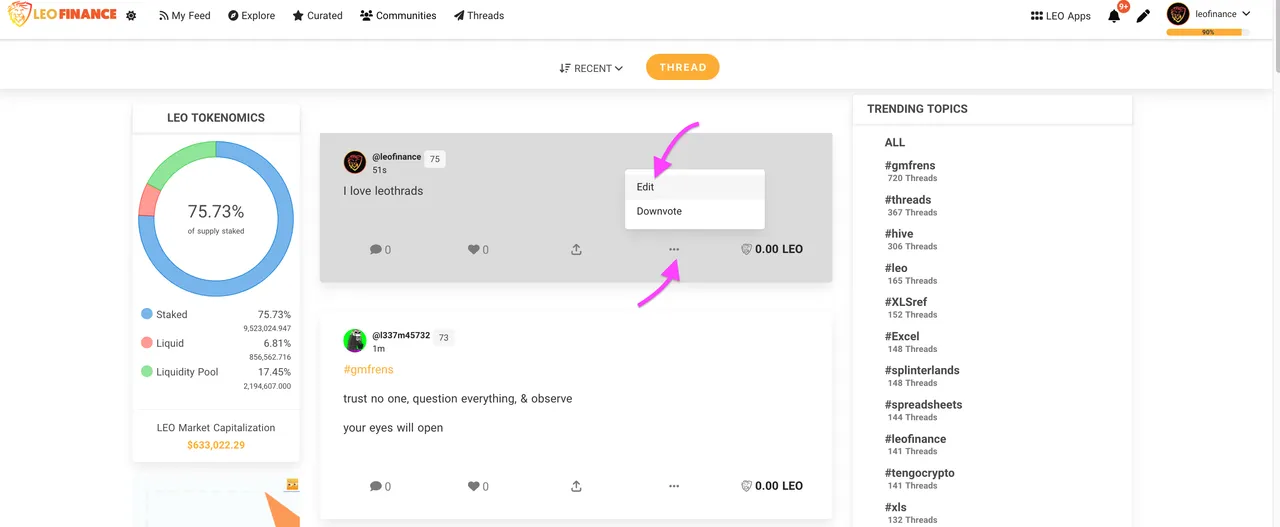
Task: Select Edit in the thread options menu
Action: tap(695, 187)
